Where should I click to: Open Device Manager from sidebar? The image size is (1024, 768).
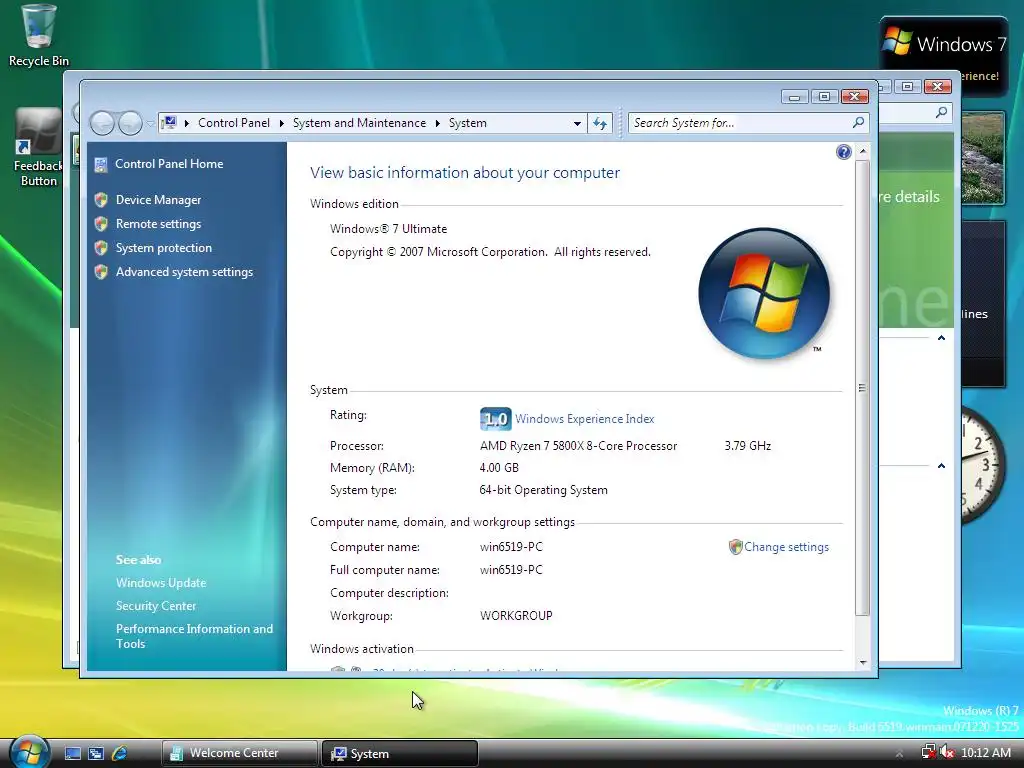pyautogui.click(x=158, y=200)
